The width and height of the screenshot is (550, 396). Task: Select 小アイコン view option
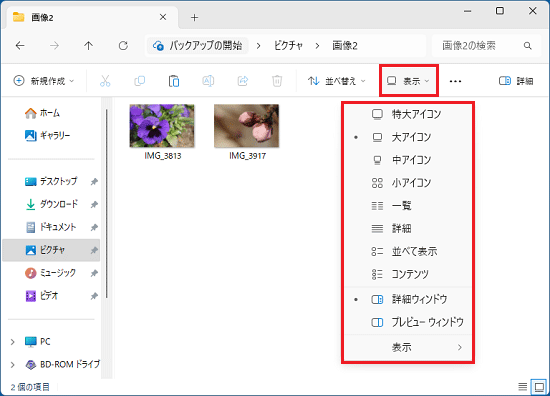point(408,183)
